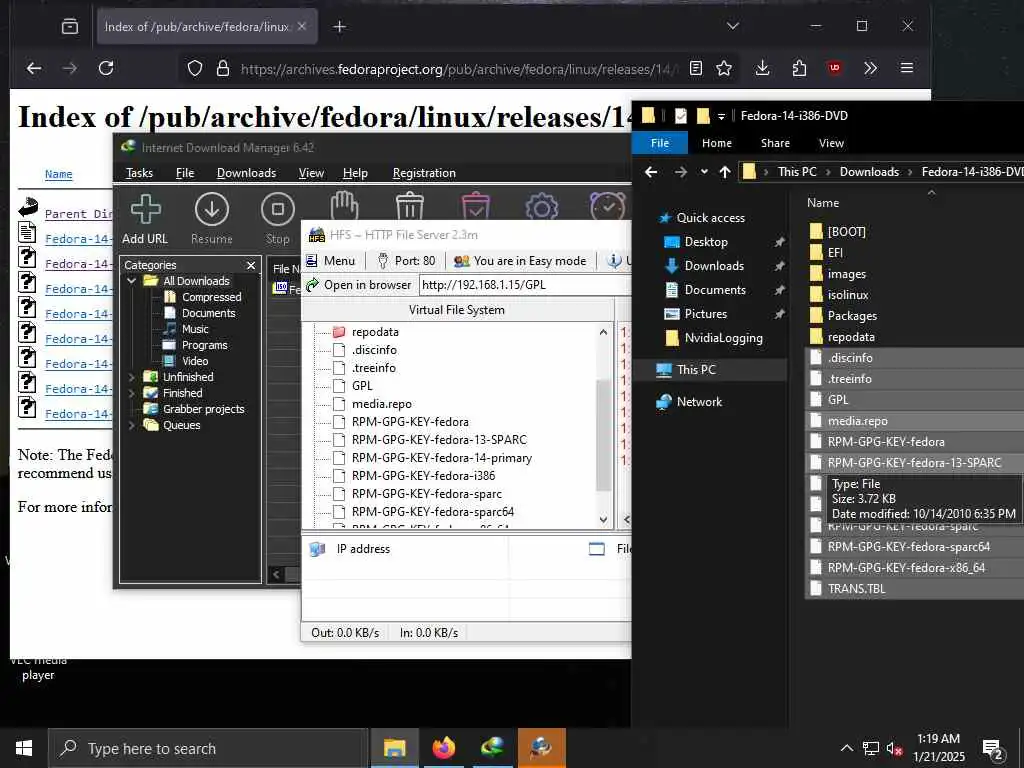Select Network in Explorer navigation pane
1024x768 pixels.
699,402
